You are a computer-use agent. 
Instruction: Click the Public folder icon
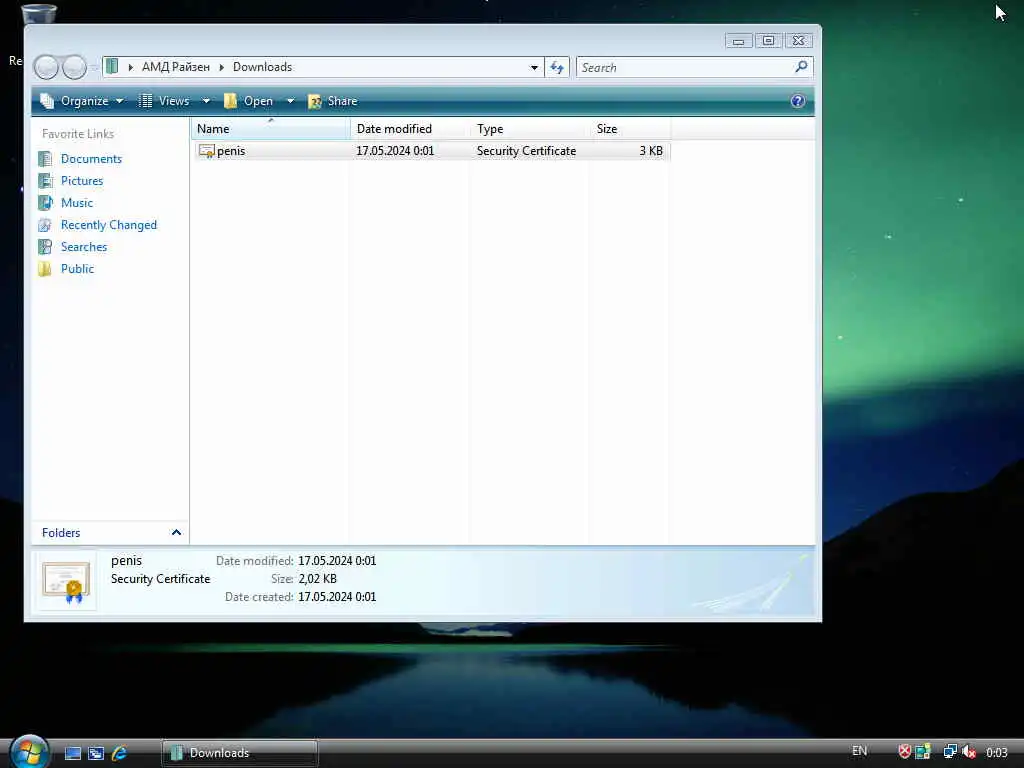pyautogui.click(x=45, y=269)
